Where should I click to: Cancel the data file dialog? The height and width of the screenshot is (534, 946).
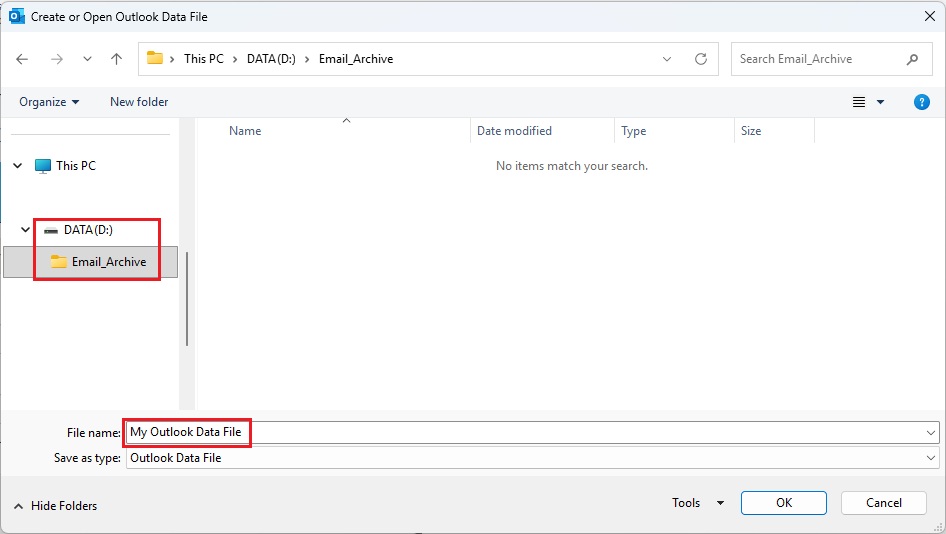pyautogui.click(x=883, y=503)
